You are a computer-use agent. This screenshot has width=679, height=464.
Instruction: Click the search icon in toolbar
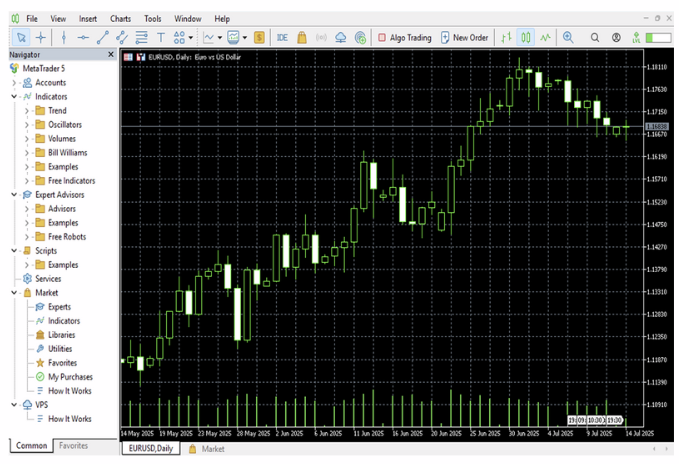595,37
